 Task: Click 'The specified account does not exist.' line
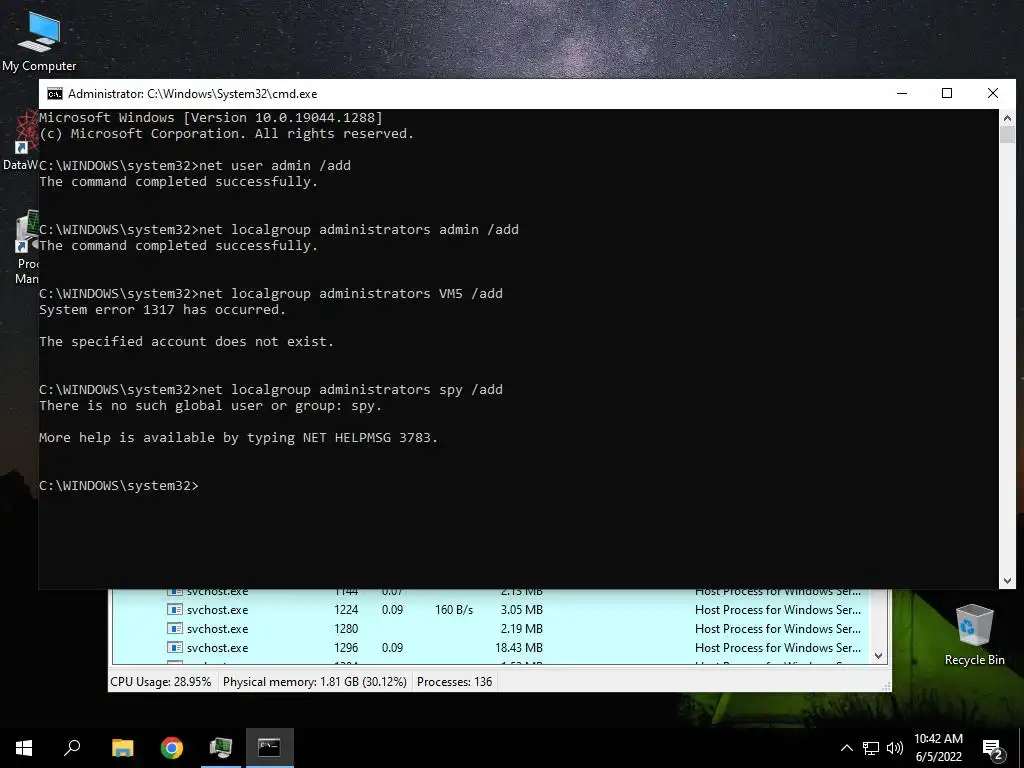tap(186, 342)
